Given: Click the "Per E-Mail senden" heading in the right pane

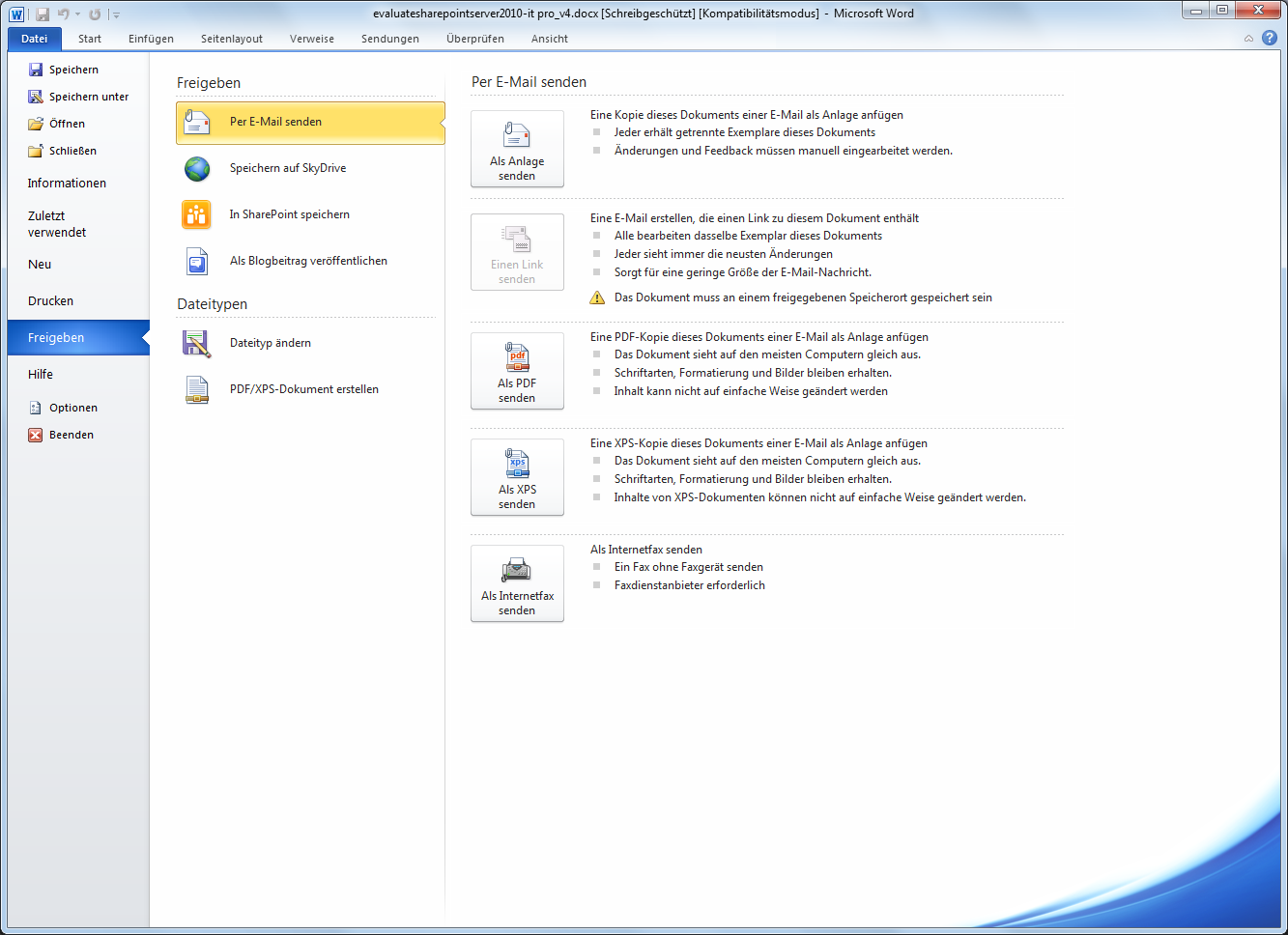Looking at the screenshot, I should click(530, 82).
